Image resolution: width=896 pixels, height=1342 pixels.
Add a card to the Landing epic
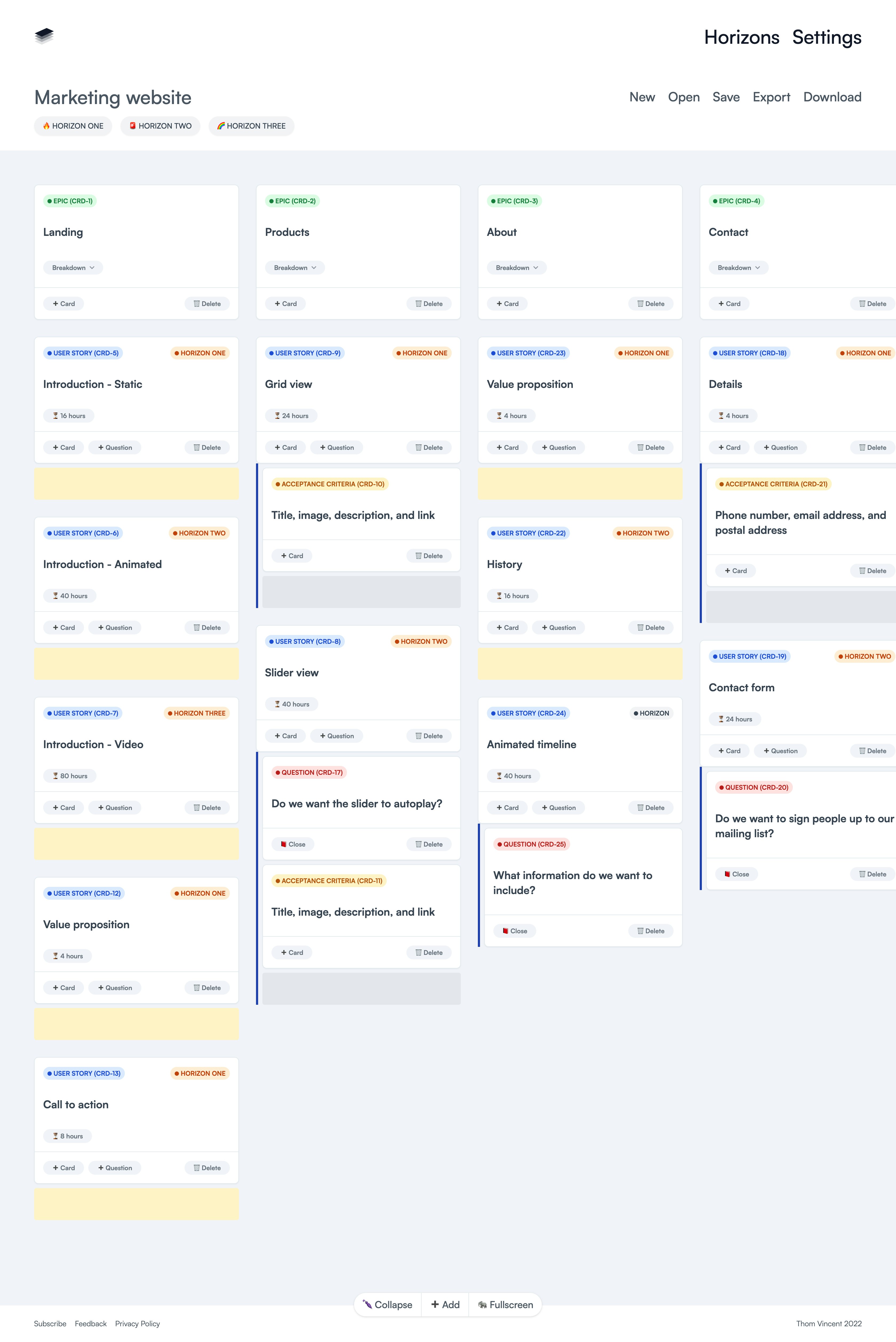pyautogui.click(x=63, y=304)
